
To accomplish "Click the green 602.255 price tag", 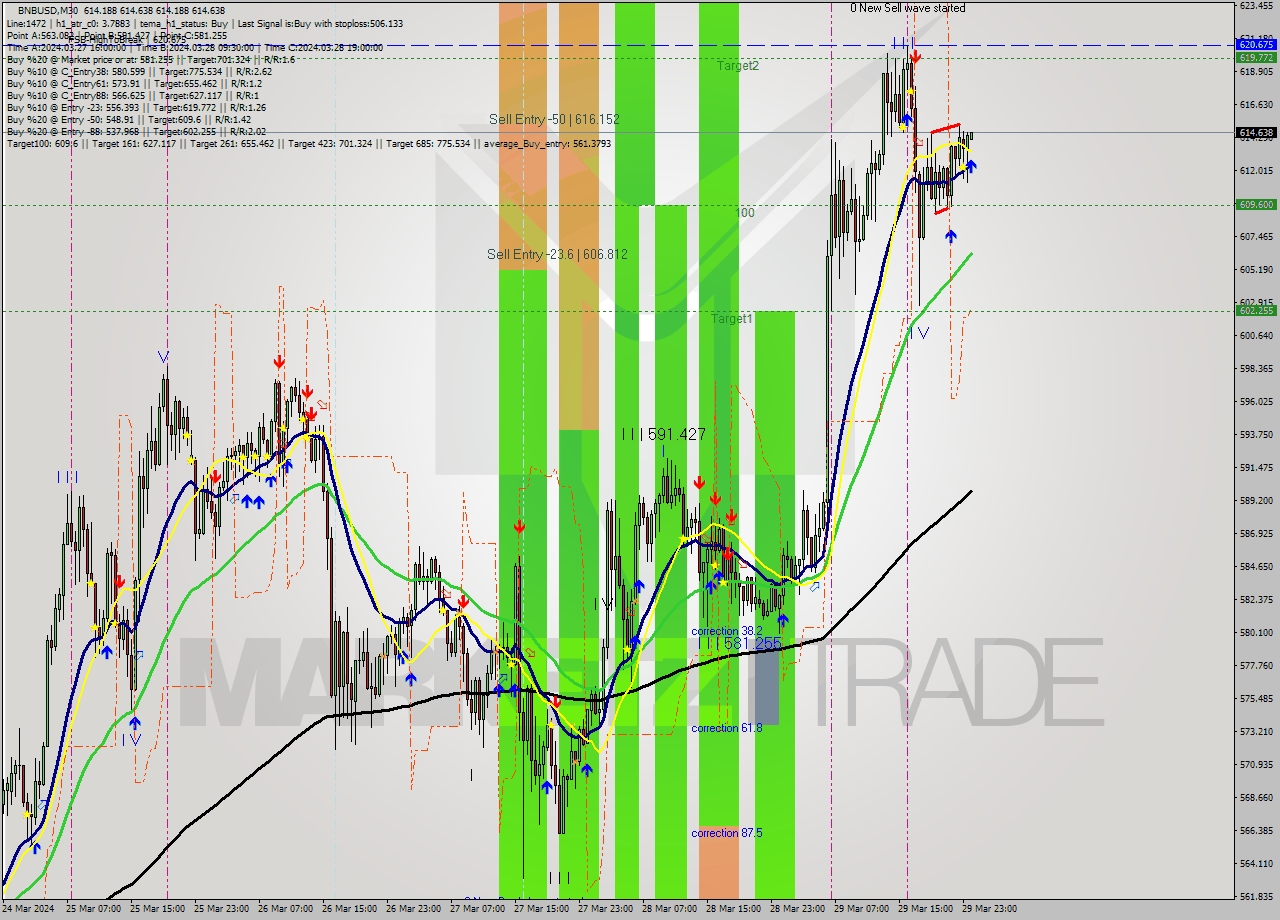I will click(1256, 311).
